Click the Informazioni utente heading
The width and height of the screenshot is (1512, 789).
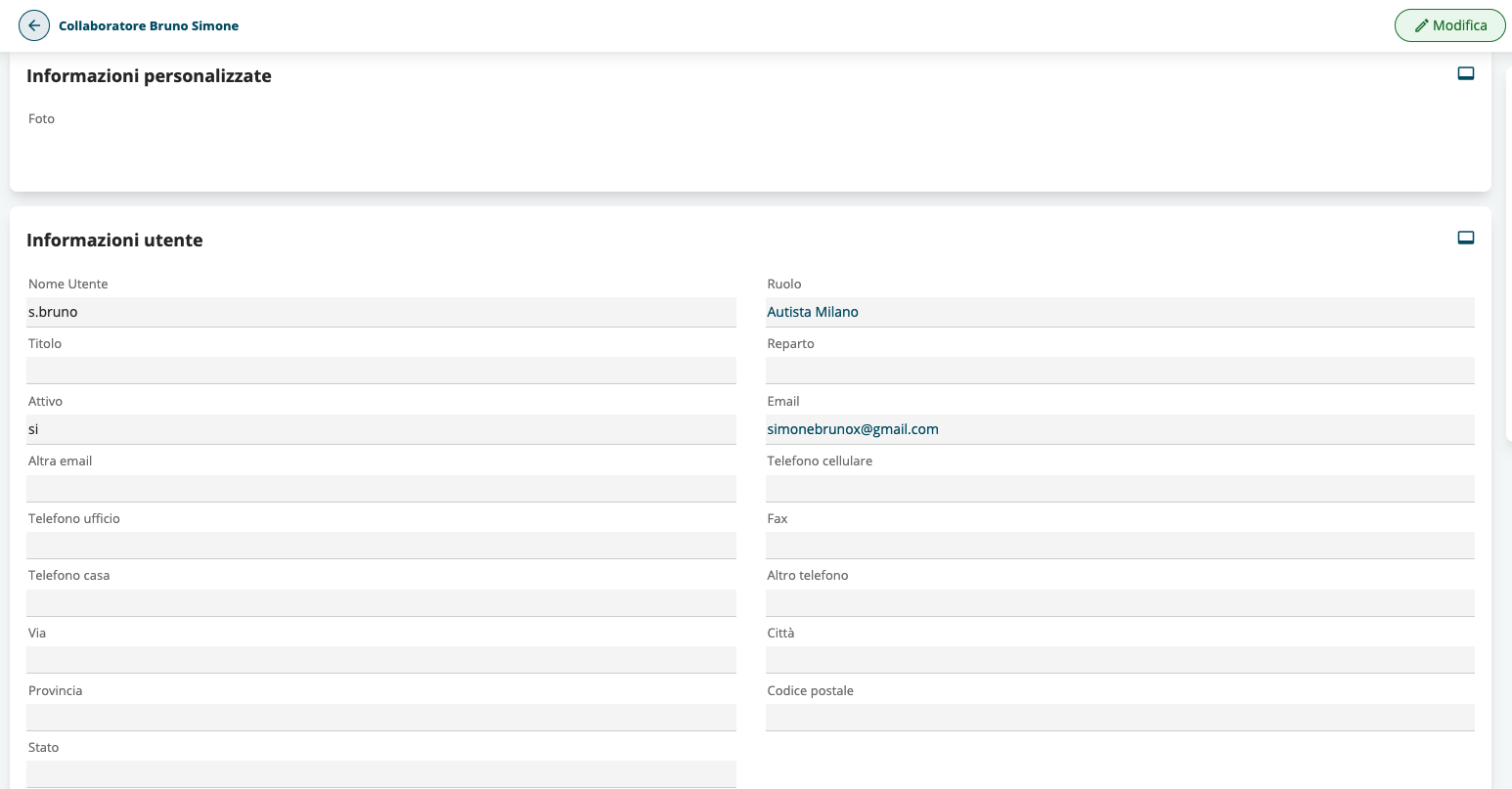114,241
